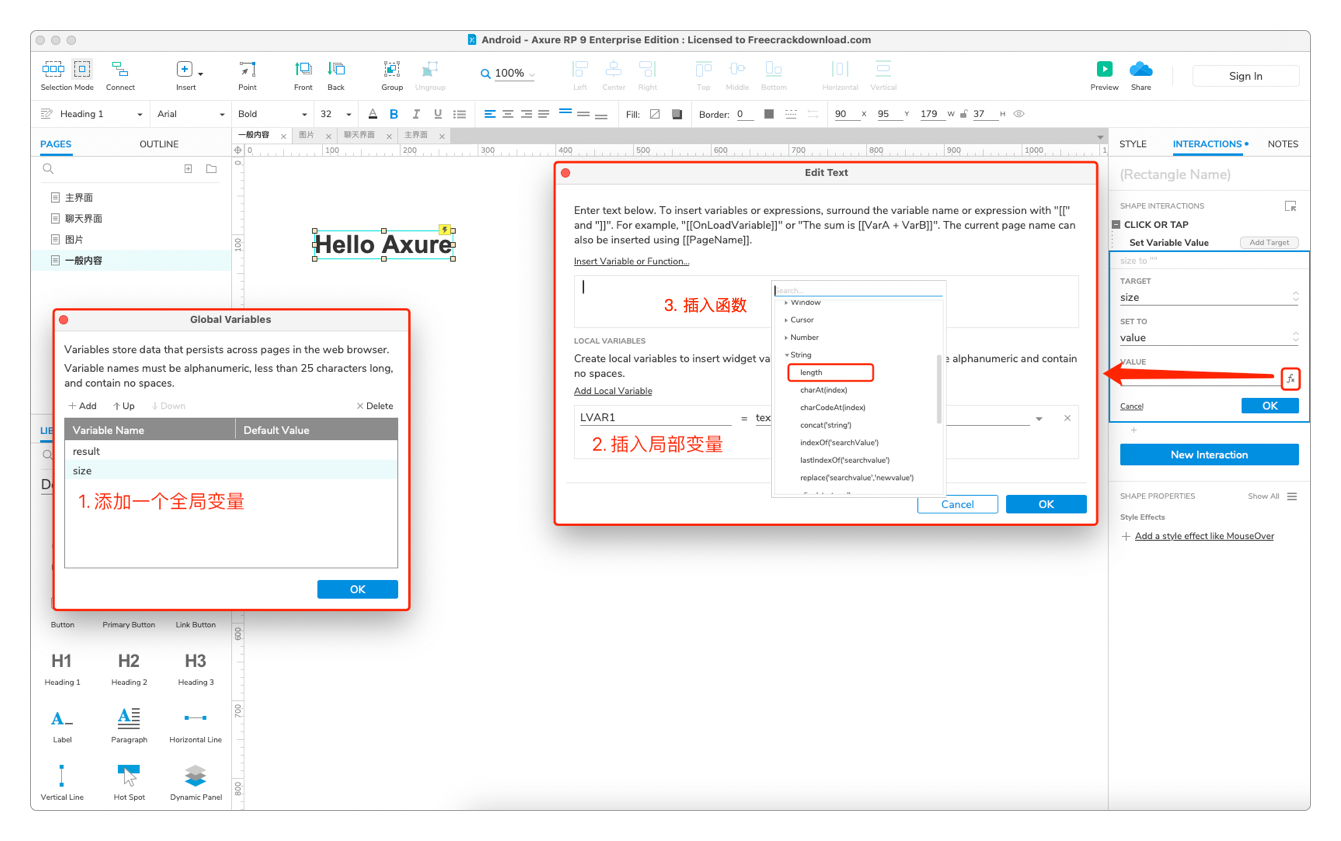Image resolution: width=1341 pixels, height=841 pixels.
Task: Click the Preview play icon
Action: pyautogui.click(x=1104, y=69)
